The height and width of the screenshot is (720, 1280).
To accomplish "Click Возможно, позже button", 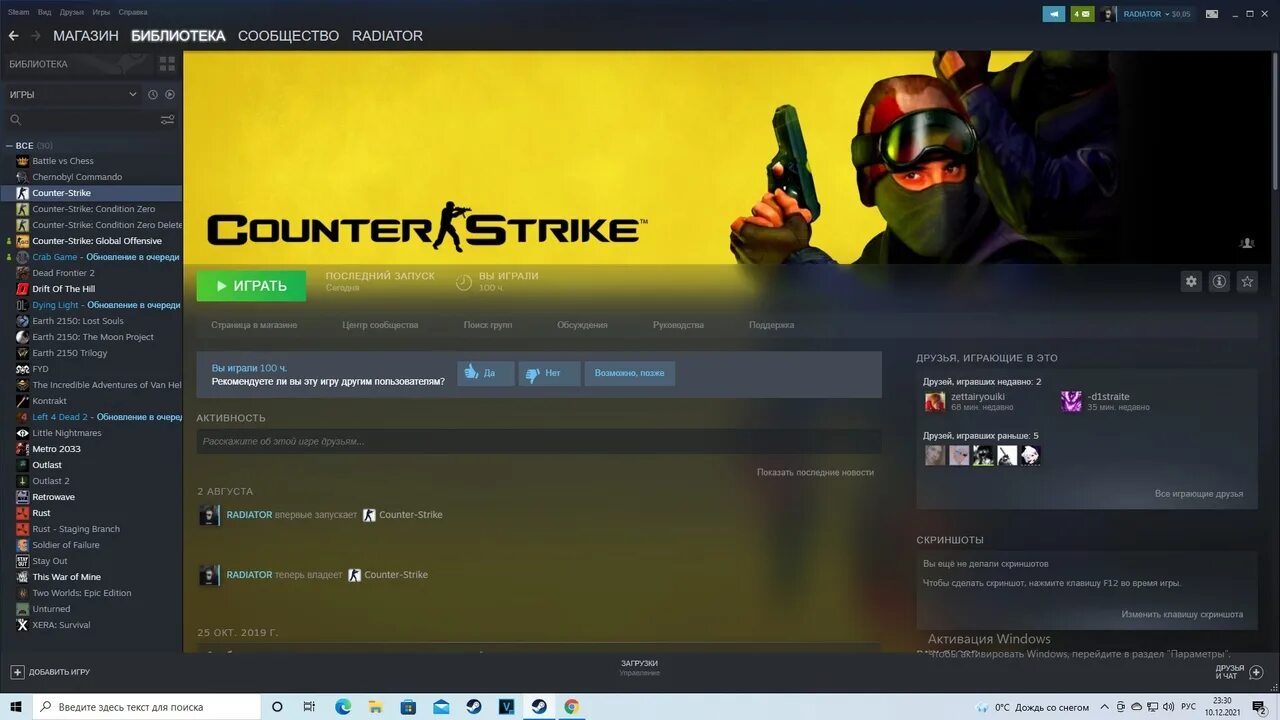I will [630, 373].
